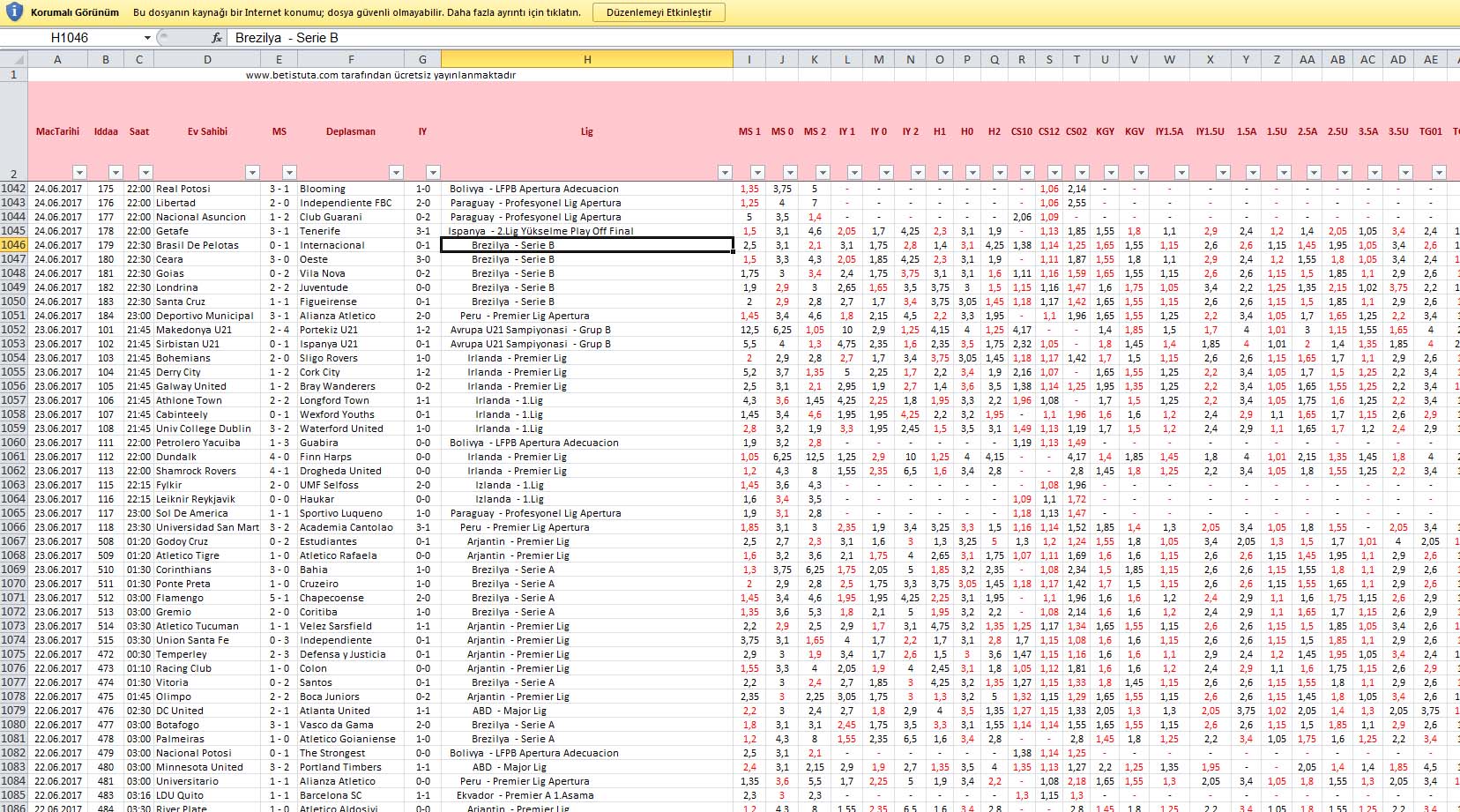Image resolution: width=1460 pixels, height=812 pixels.
Task: Click the Peru - Premier Lig Apertura cell in row 1051
Action: (x=587, y=316)
